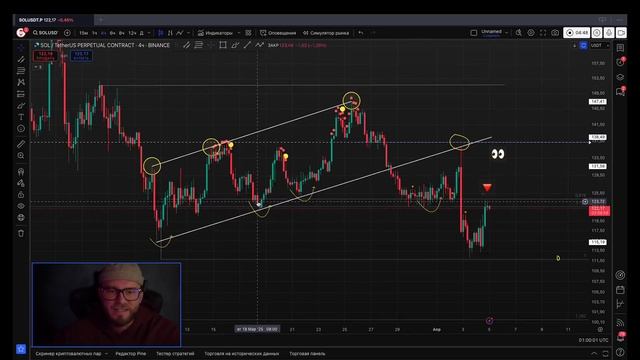Click the 04:48 recording timer button
This screenshot has height=360, width=640.
coord(577,33)
